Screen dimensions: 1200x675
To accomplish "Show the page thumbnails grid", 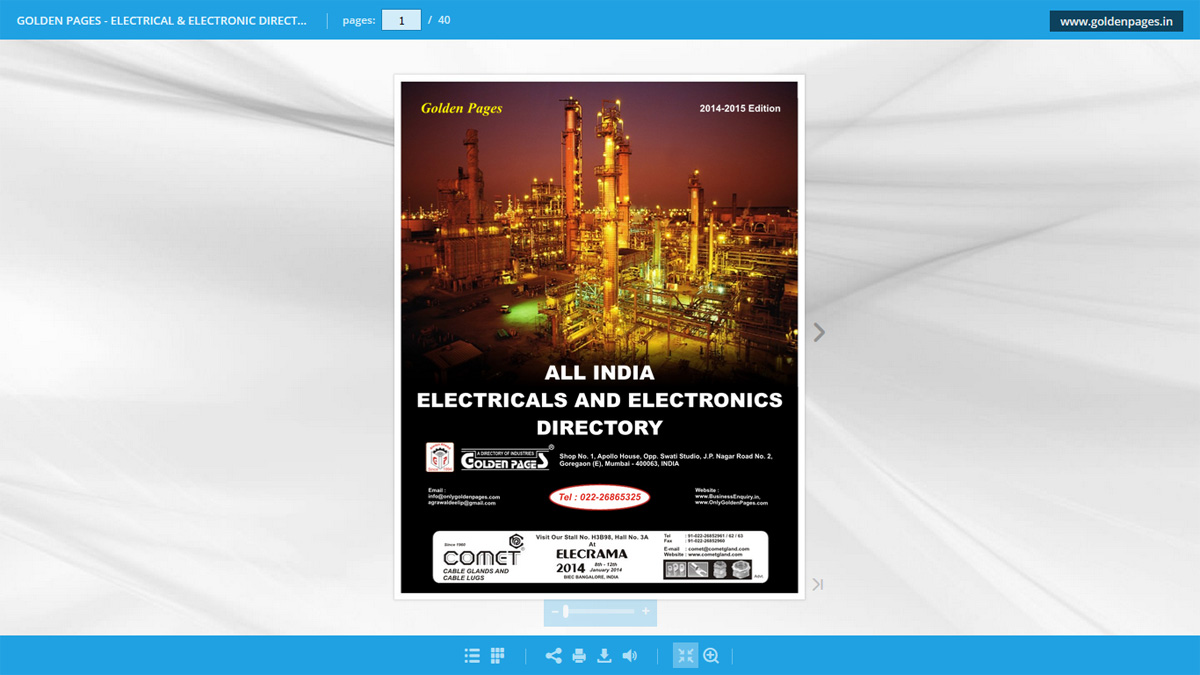I will point(498,656).
